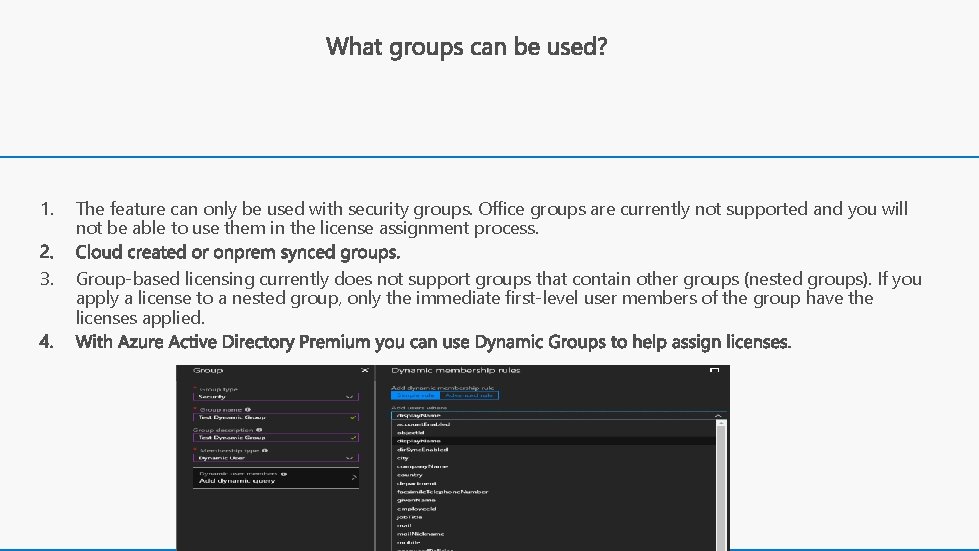979x551 pixels.
Task: Click the scrollbar up arrow of property list
Action: point(722,424)
